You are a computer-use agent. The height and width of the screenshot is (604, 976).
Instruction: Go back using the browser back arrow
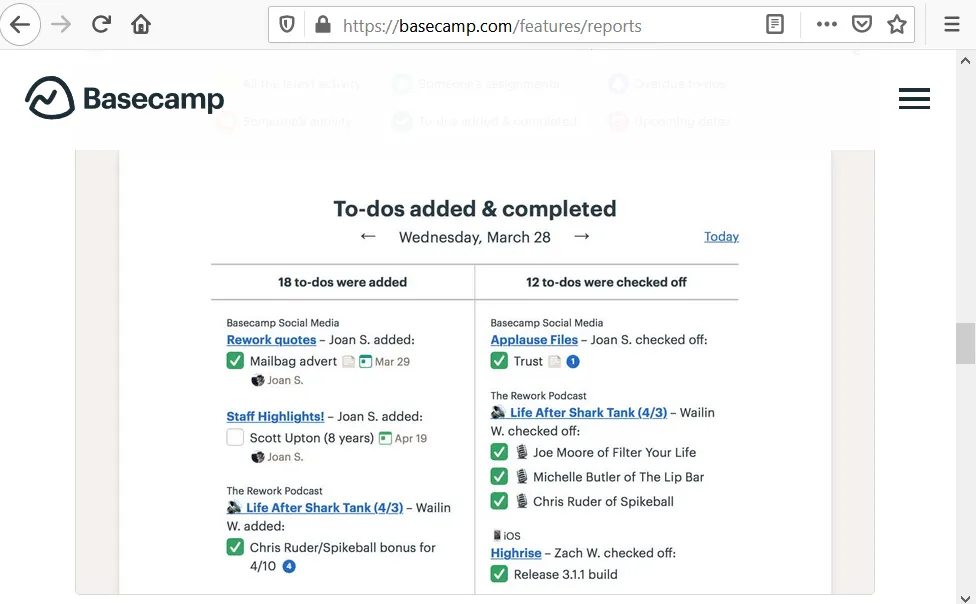(x=20, y=25)
